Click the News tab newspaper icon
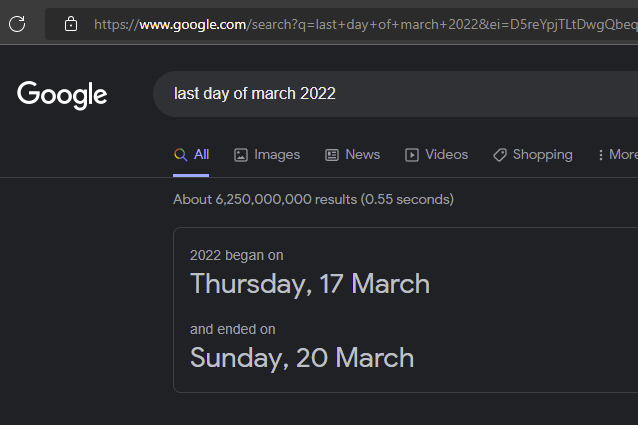This screenshot has width=638, height=425. 332,155
